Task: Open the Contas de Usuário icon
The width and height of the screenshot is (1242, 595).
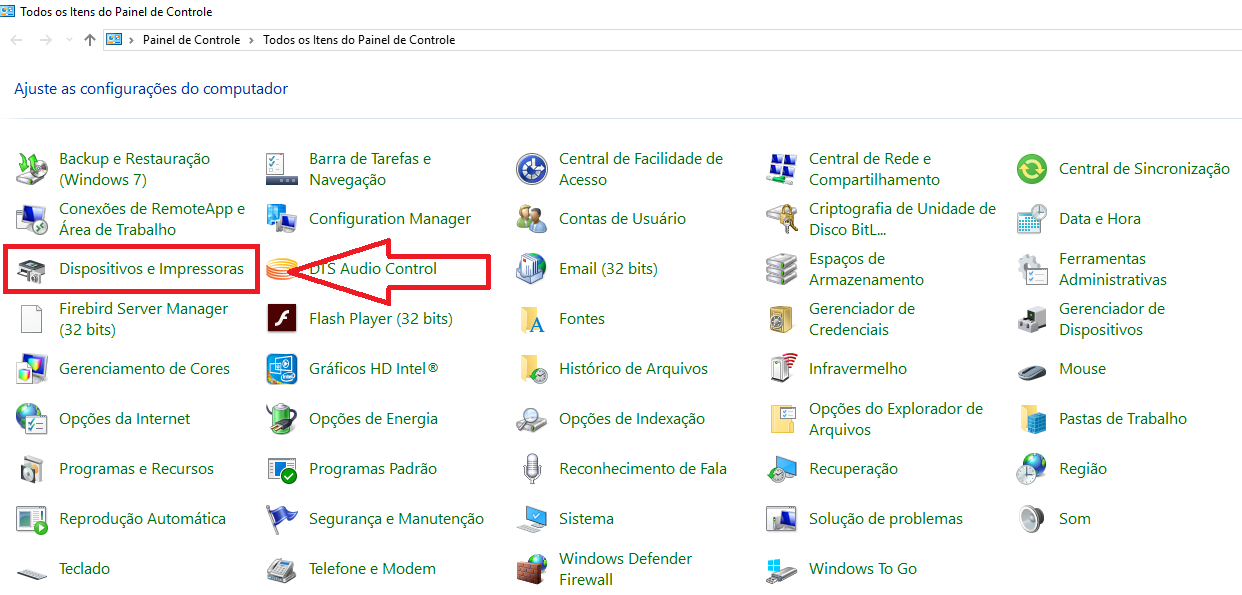Action: (531, 219)
